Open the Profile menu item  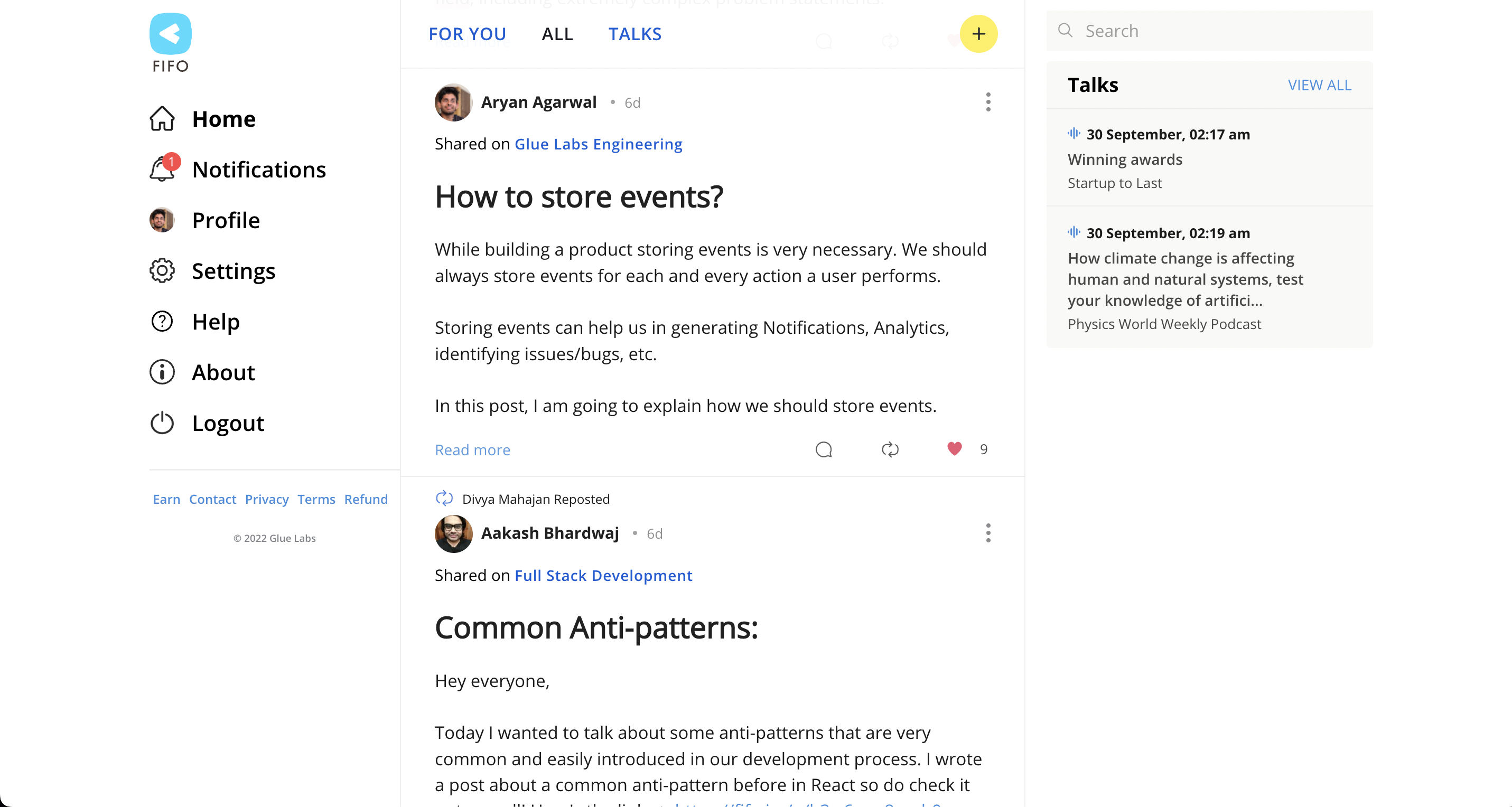(x=226, y=220)
